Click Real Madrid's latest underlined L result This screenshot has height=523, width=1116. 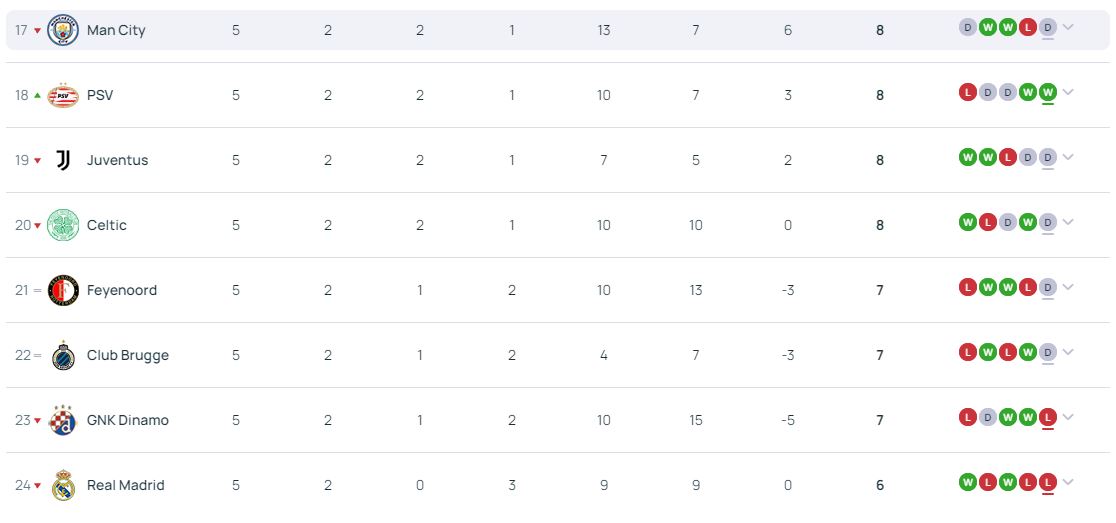pos(1047,482)
